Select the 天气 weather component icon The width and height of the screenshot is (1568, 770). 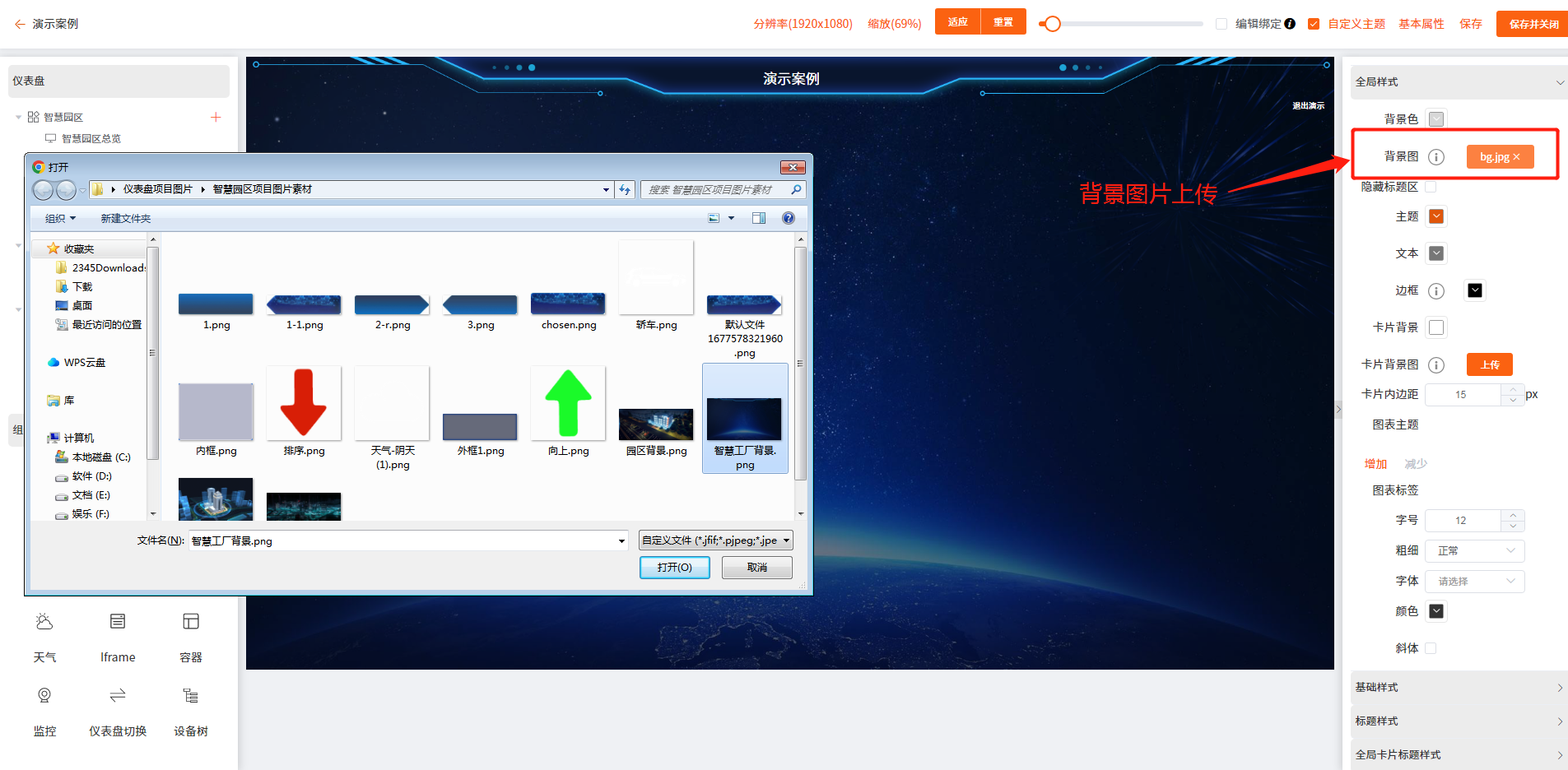tap(44, 622)
